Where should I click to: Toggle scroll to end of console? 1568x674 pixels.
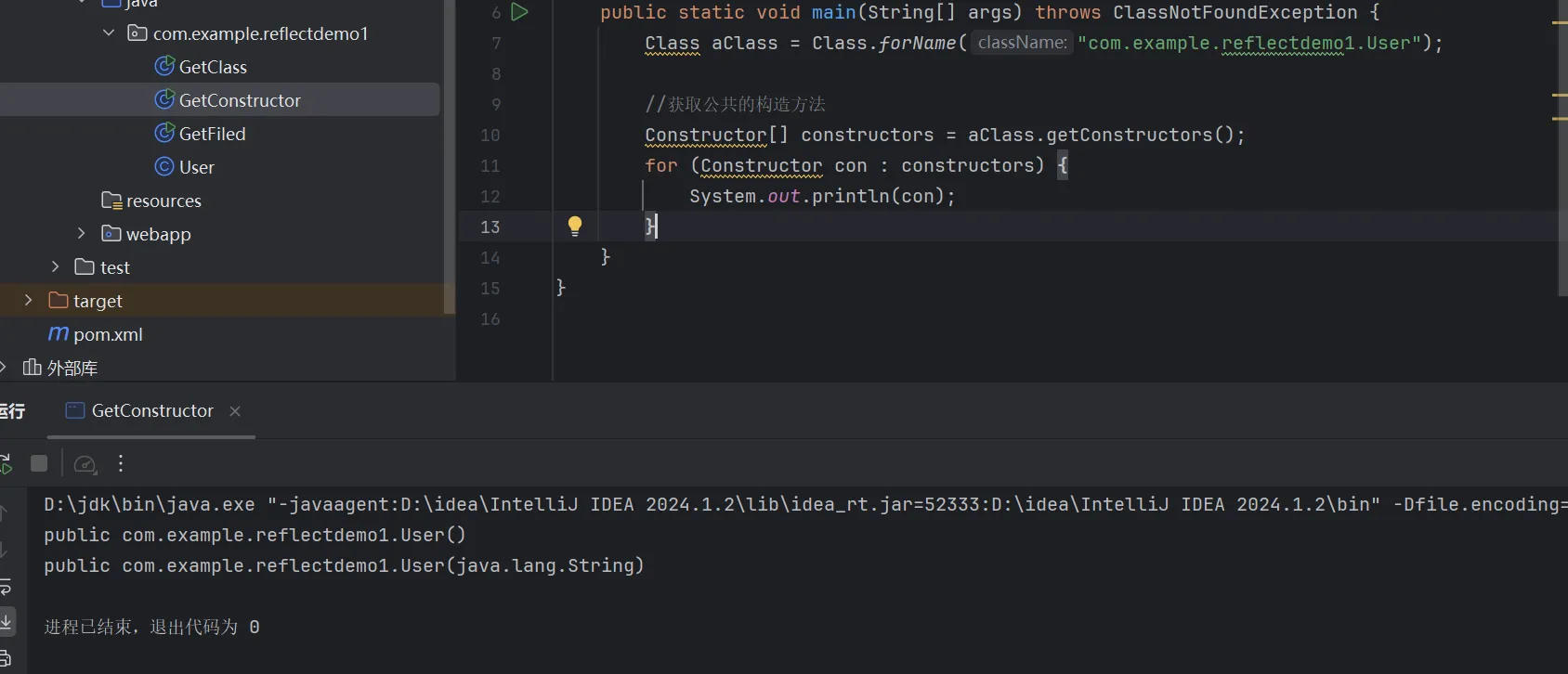click(x=6, y=621)
